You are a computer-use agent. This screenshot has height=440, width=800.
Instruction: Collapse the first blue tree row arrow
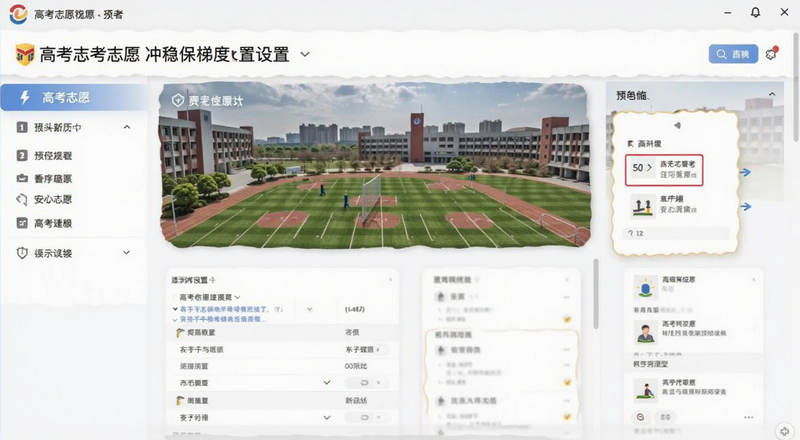pos(175,309)
